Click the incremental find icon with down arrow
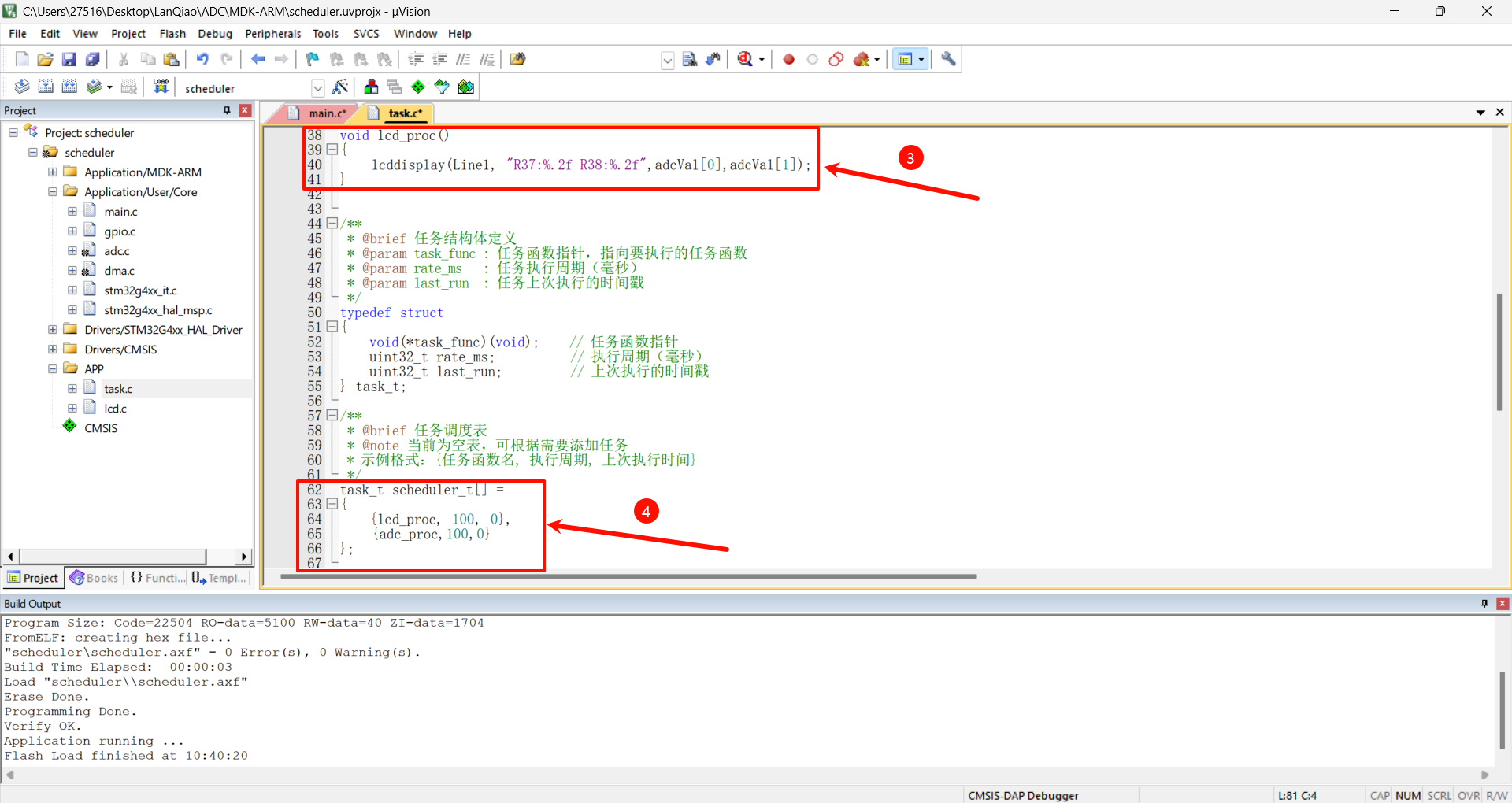1512x803 pixels. 713,59
